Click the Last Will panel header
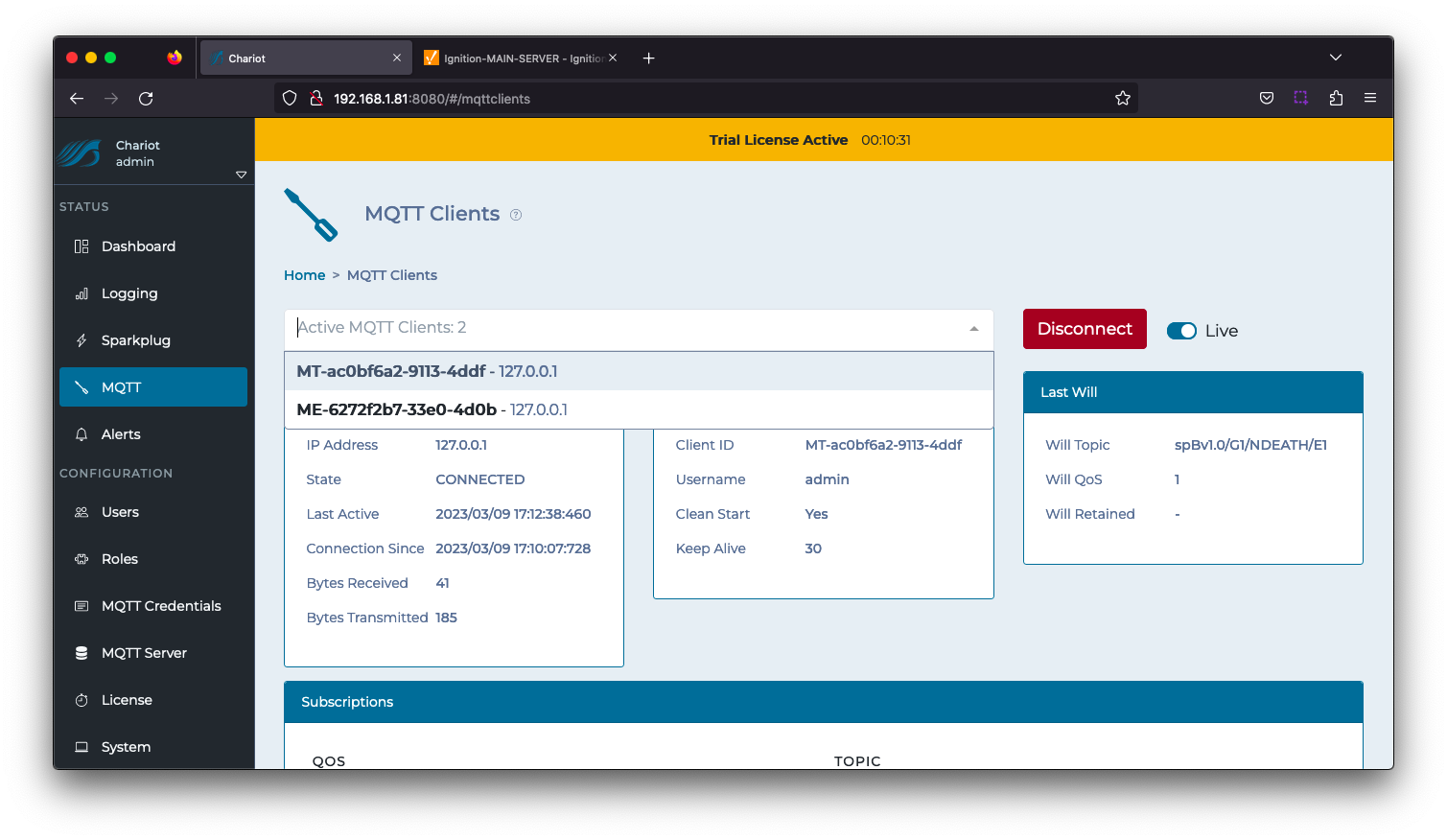This screenshot has height=840, width=1447. coord(1193,392)
